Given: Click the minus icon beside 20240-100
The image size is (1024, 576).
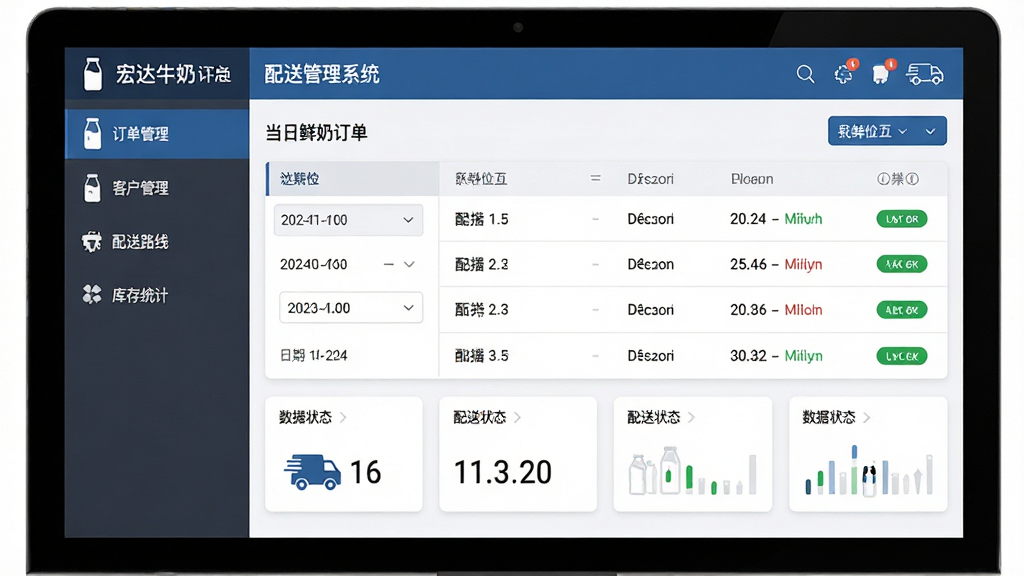Looking at the screenshot, I should (389, 264).
